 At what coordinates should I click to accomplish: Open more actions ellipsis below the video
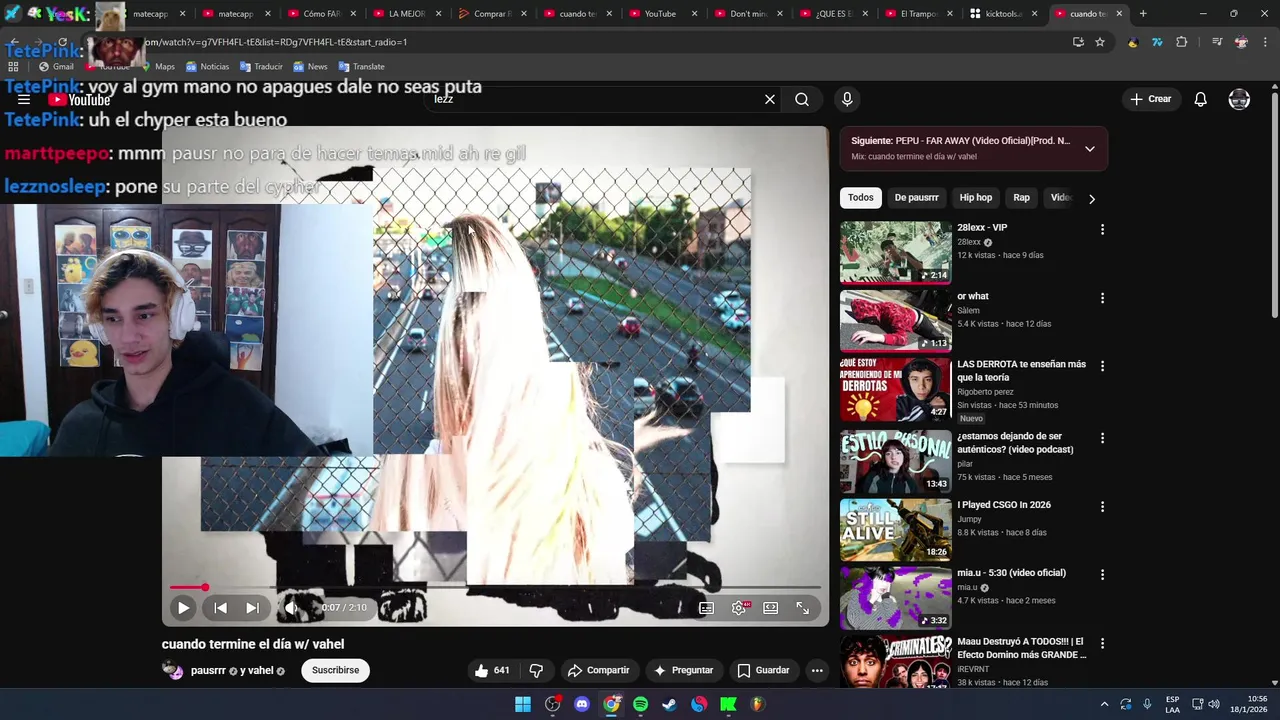click(817, 670)
